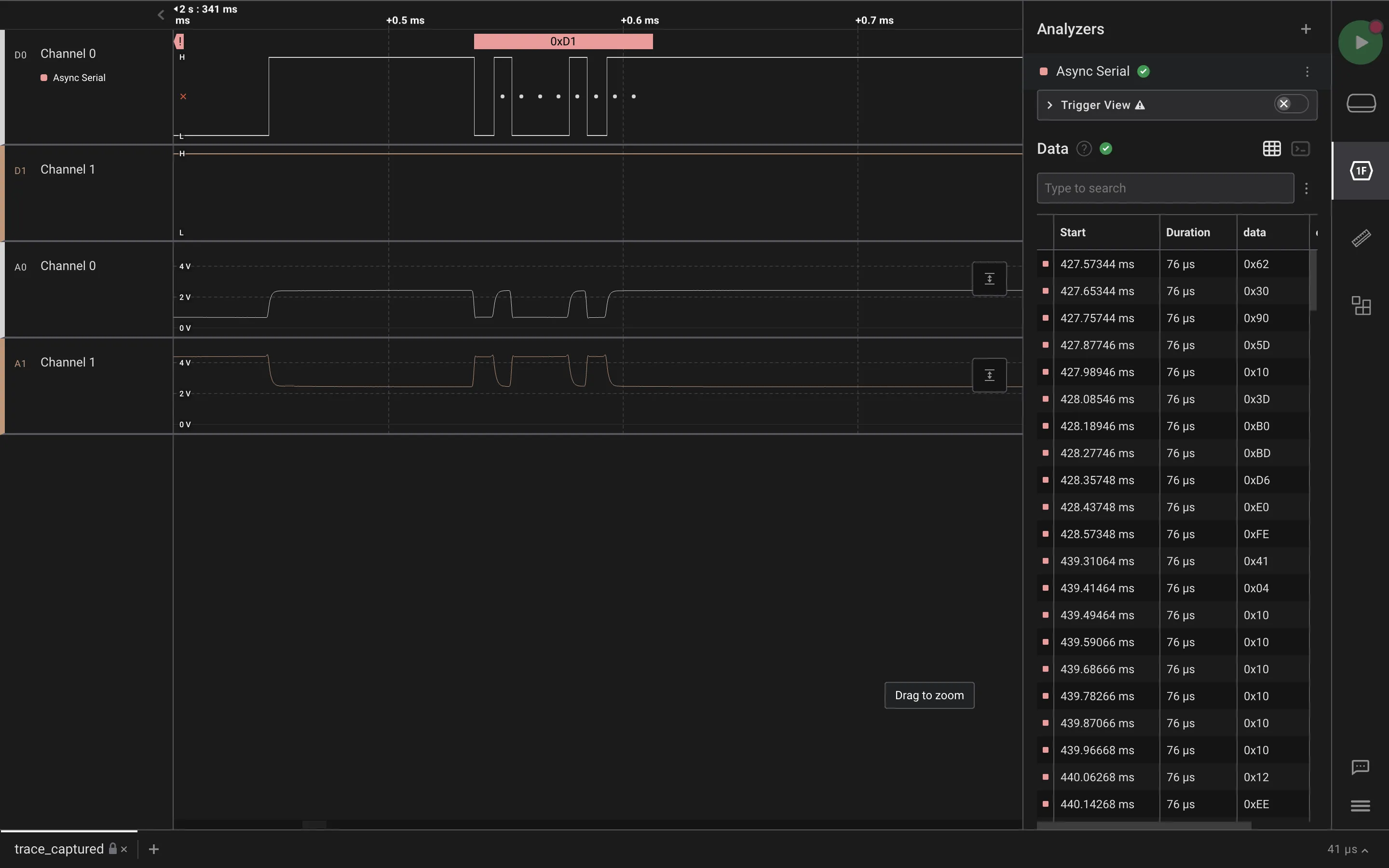This screenshot has height=868, width=1389.
Task: Select the row with data 0x5D
Action: pos(1173,345)
